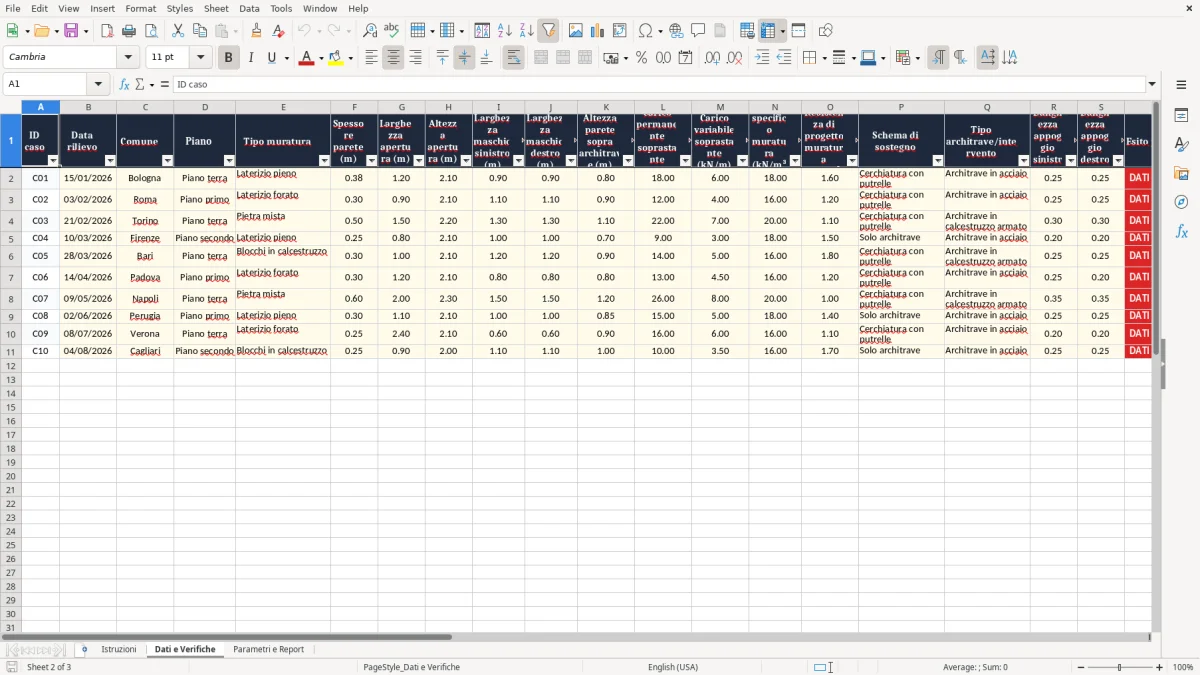The image size is (1200, 675).
Task: Click the 100% zoom level value
Action: coord(1183,667)
